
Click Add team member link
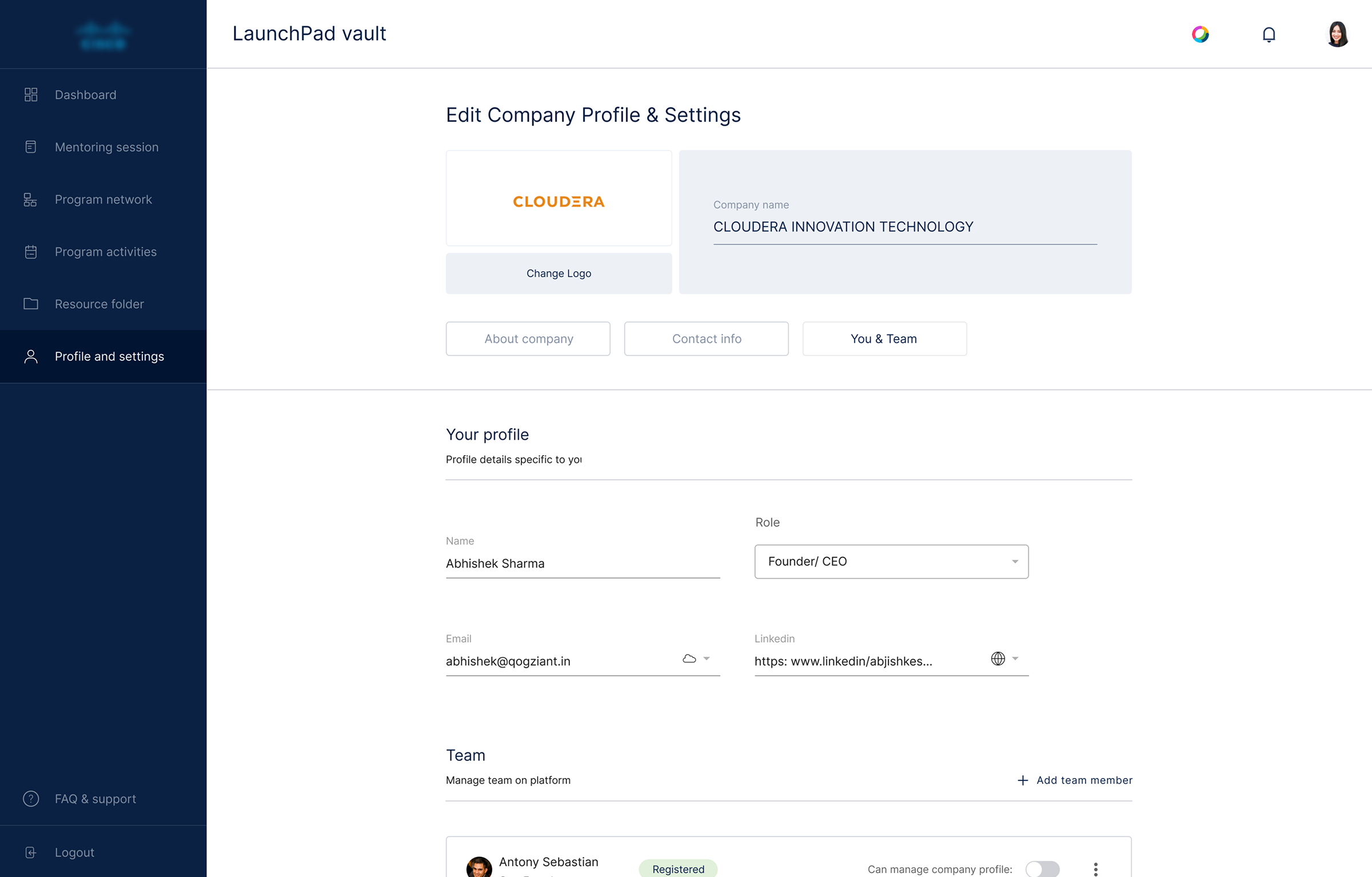tap(1075, 780)
